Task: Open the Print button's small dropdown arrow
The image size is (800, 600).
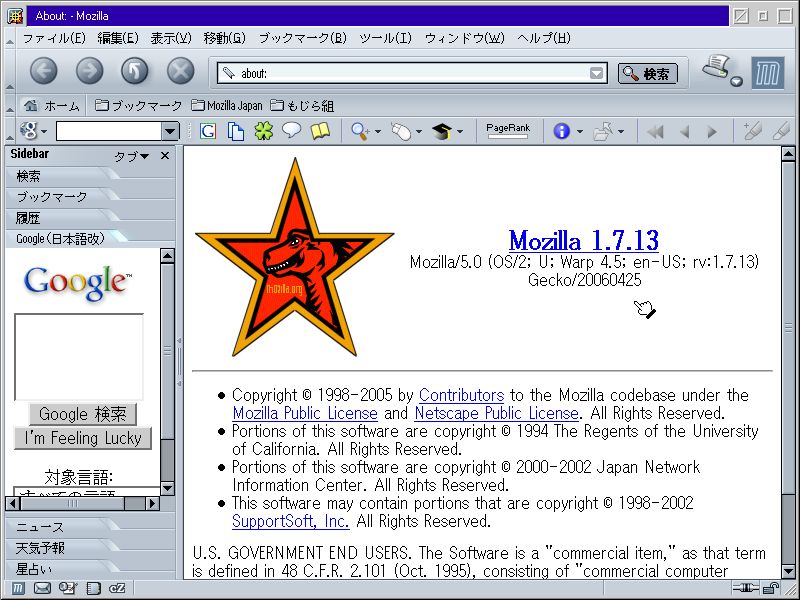Action: [x=736, y=82]
